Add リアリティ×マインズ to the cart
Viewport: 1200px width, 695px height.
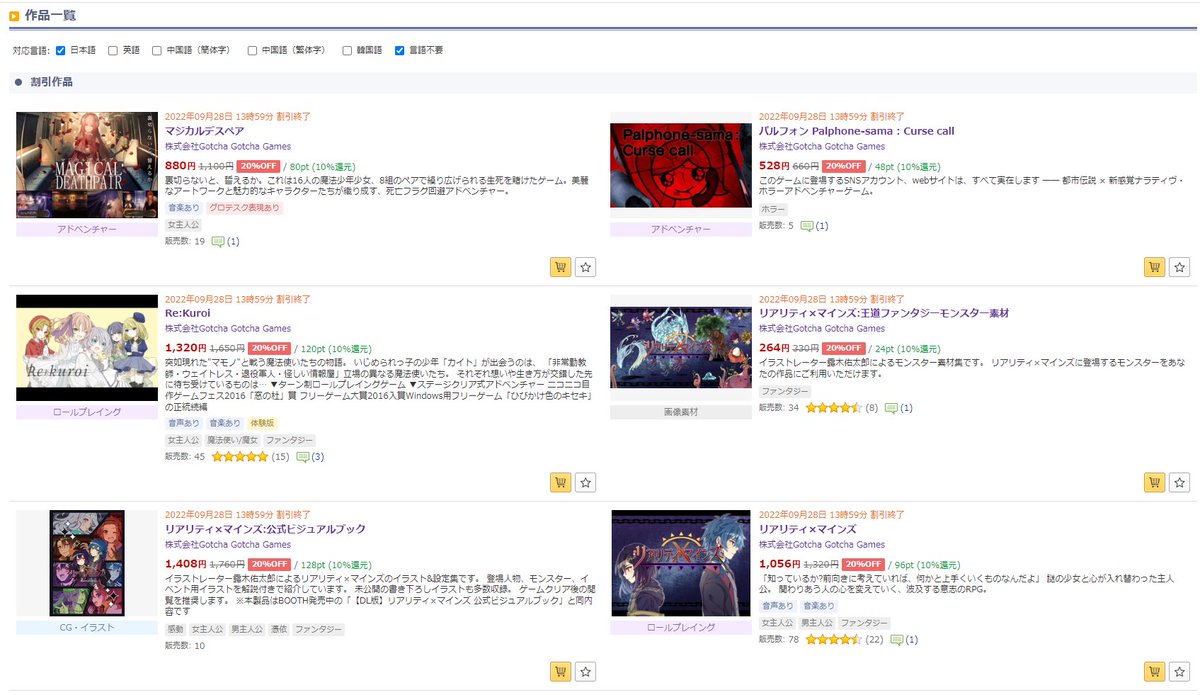point(1154,671)
